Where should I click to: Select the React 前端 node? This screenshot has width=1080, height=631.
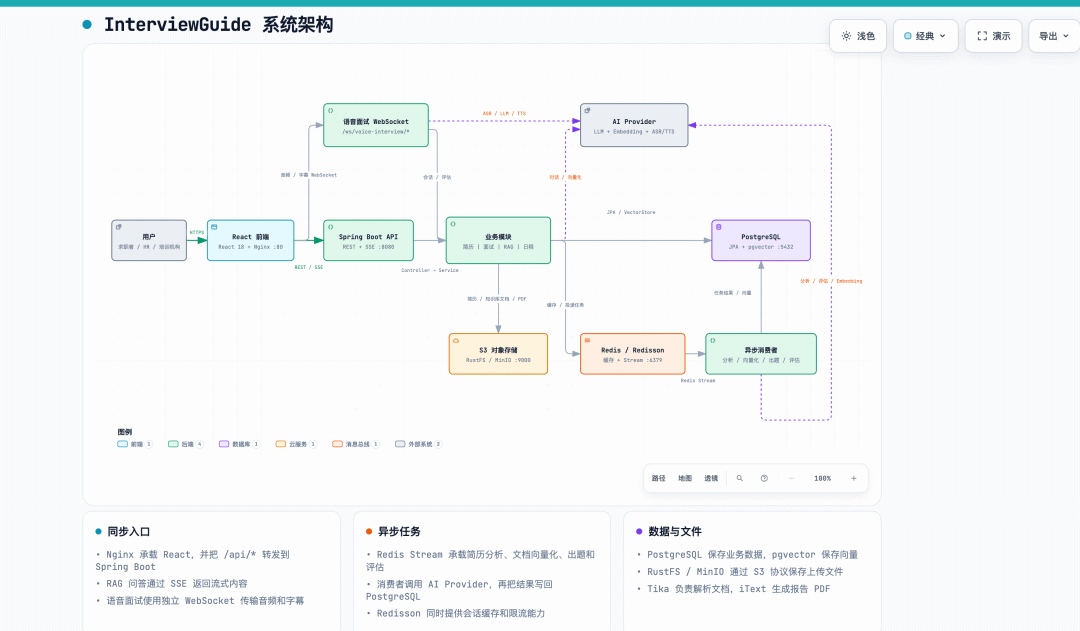pyautogui.click(x=251, y=240)
